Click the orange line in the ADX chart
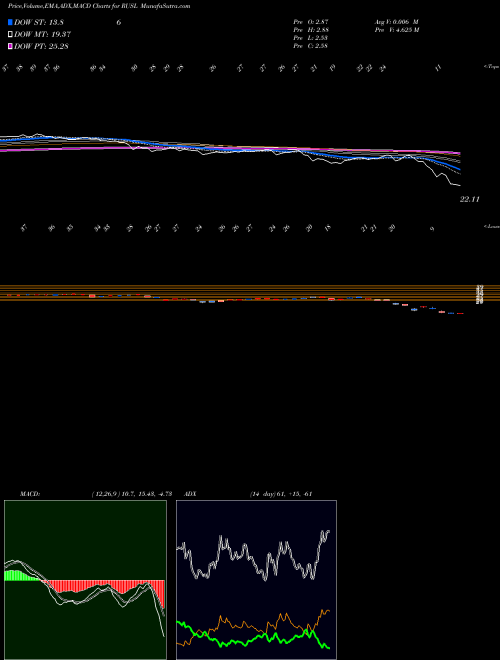 point(253,627)
